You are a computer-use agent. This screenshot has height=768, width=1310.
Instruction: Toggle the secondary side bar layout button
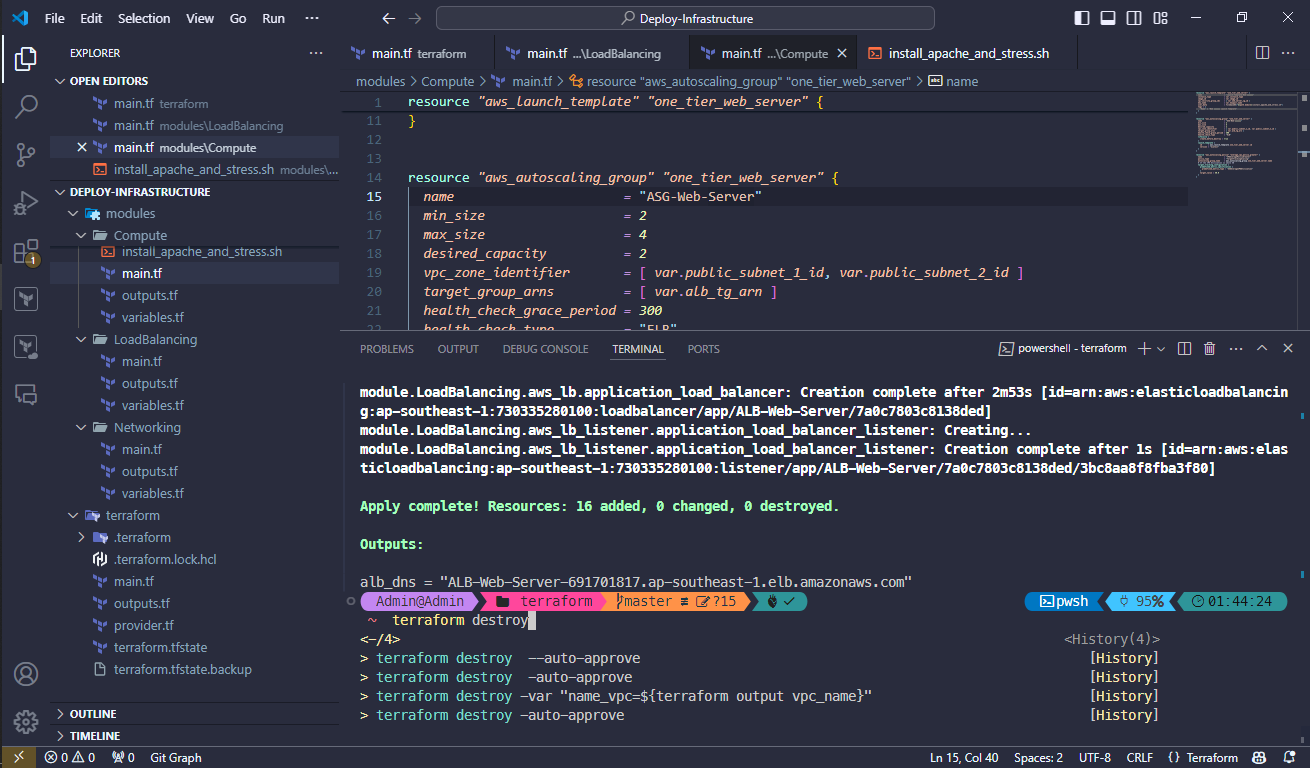tap(1134, 18)
